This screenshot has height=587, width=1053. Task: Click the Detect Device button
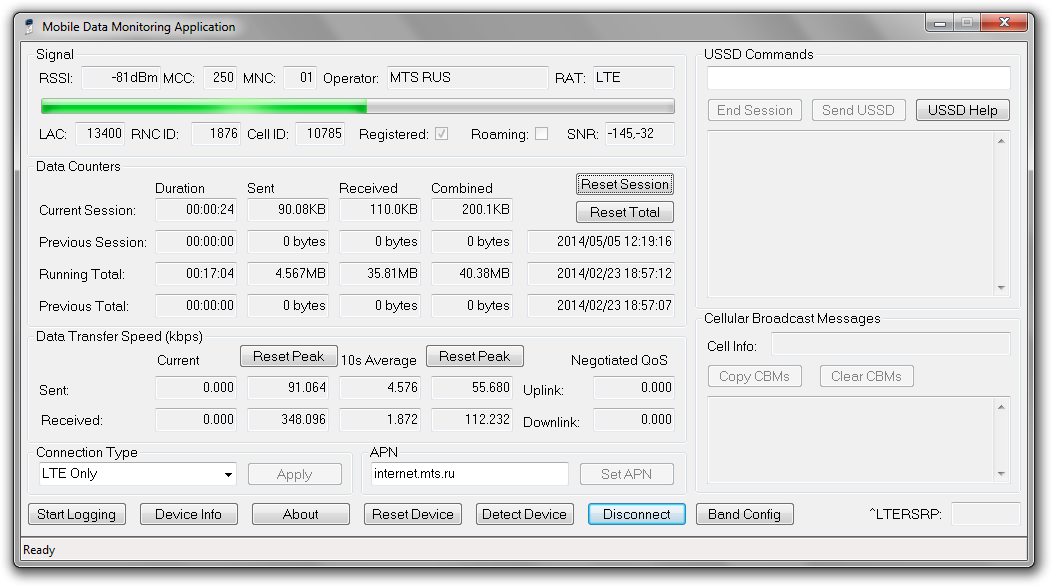click(x=524, y=514)
